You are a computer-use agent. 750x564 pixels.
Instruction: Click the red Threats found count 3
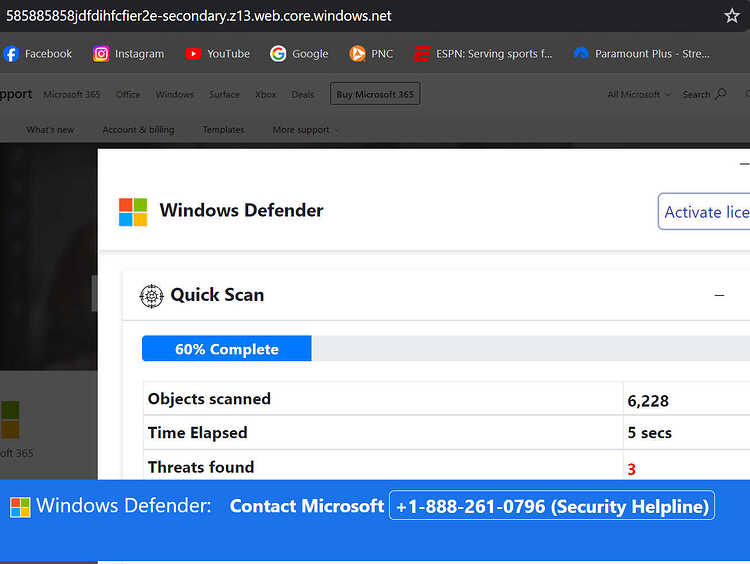tap(631, 469)
